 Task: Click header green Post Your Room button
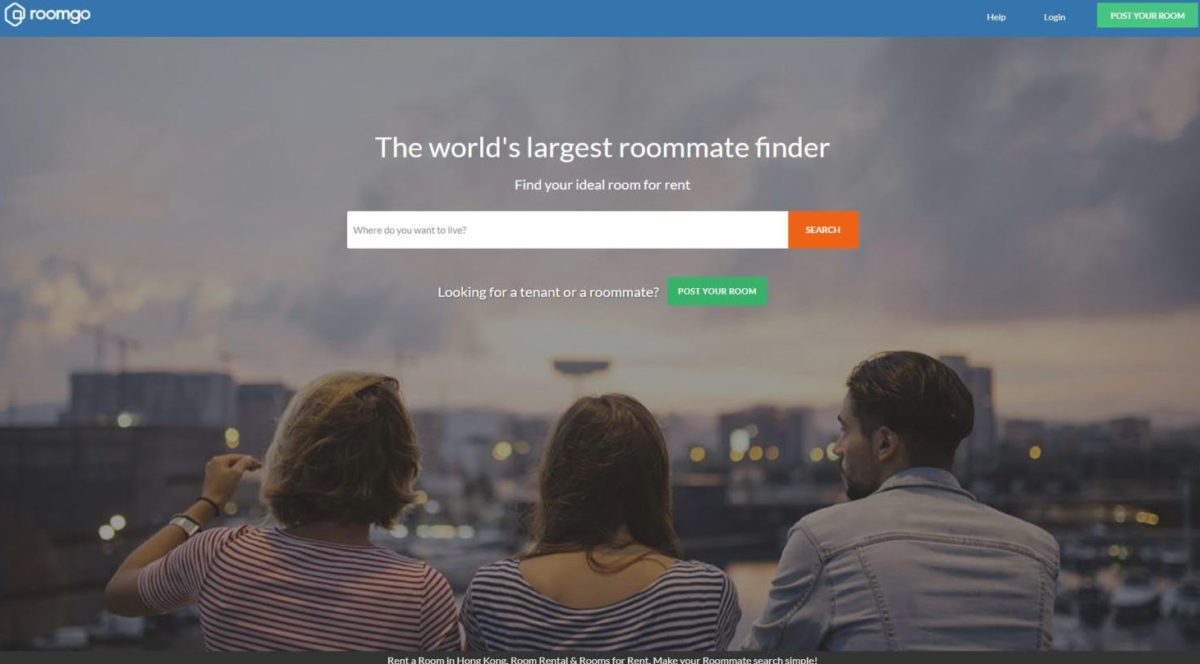coord(1147,16)
